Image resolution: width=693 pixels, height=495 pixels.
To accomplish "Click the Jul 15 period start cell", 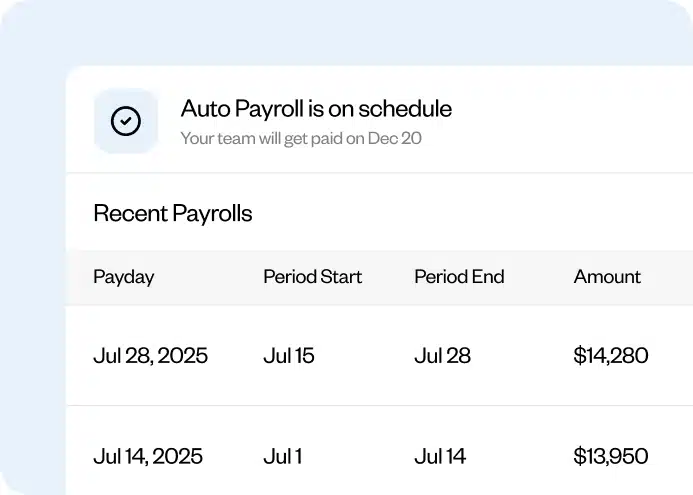I will point(289,355).
